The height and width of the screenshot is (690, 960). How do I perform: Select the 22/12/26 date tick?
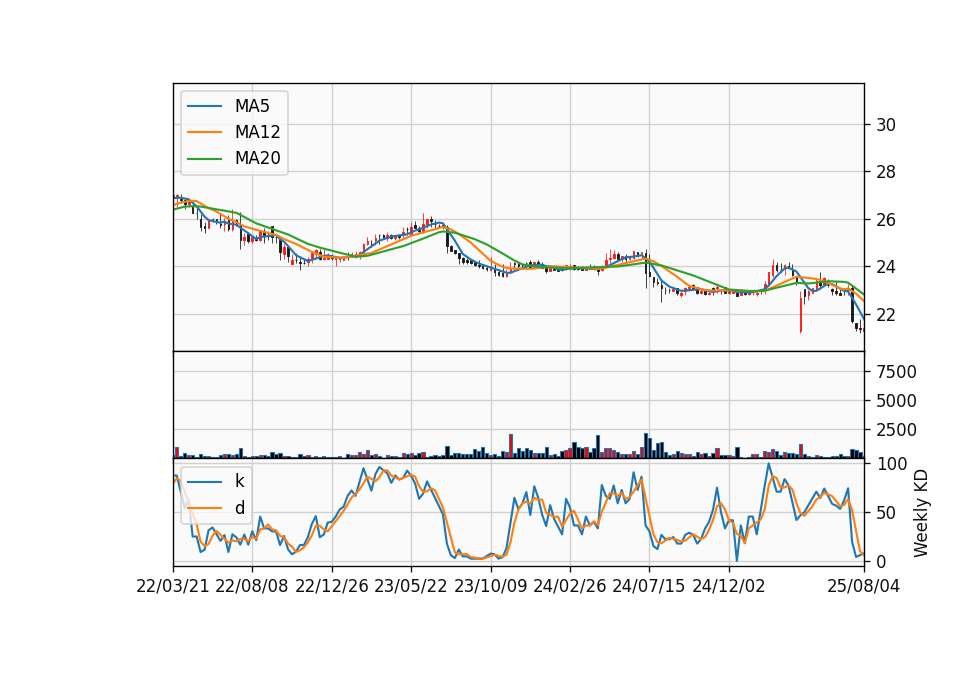point(332,586)
